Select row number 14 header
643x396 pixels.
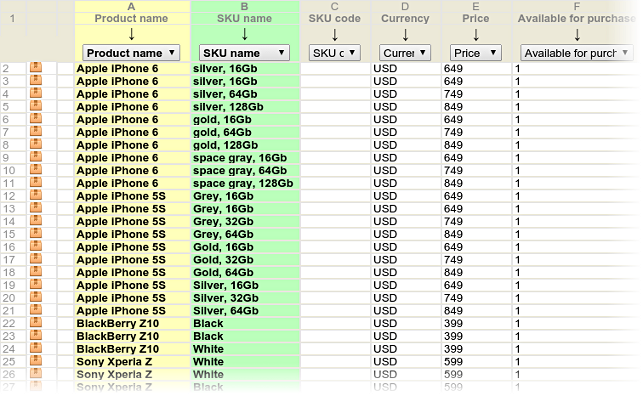9,221
